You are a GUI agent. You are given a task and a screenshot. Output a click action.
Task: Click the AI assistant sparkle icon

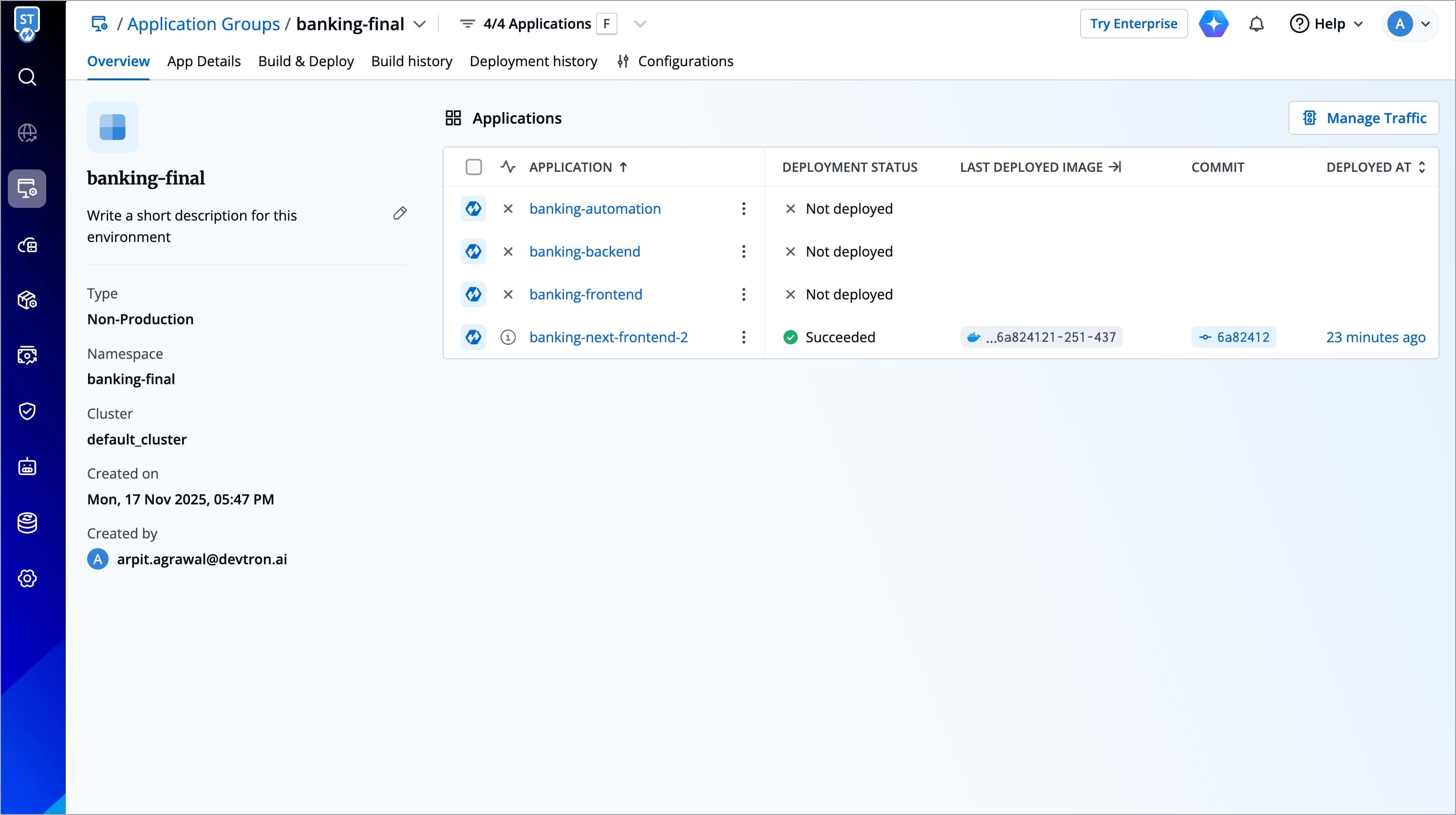1213,24
